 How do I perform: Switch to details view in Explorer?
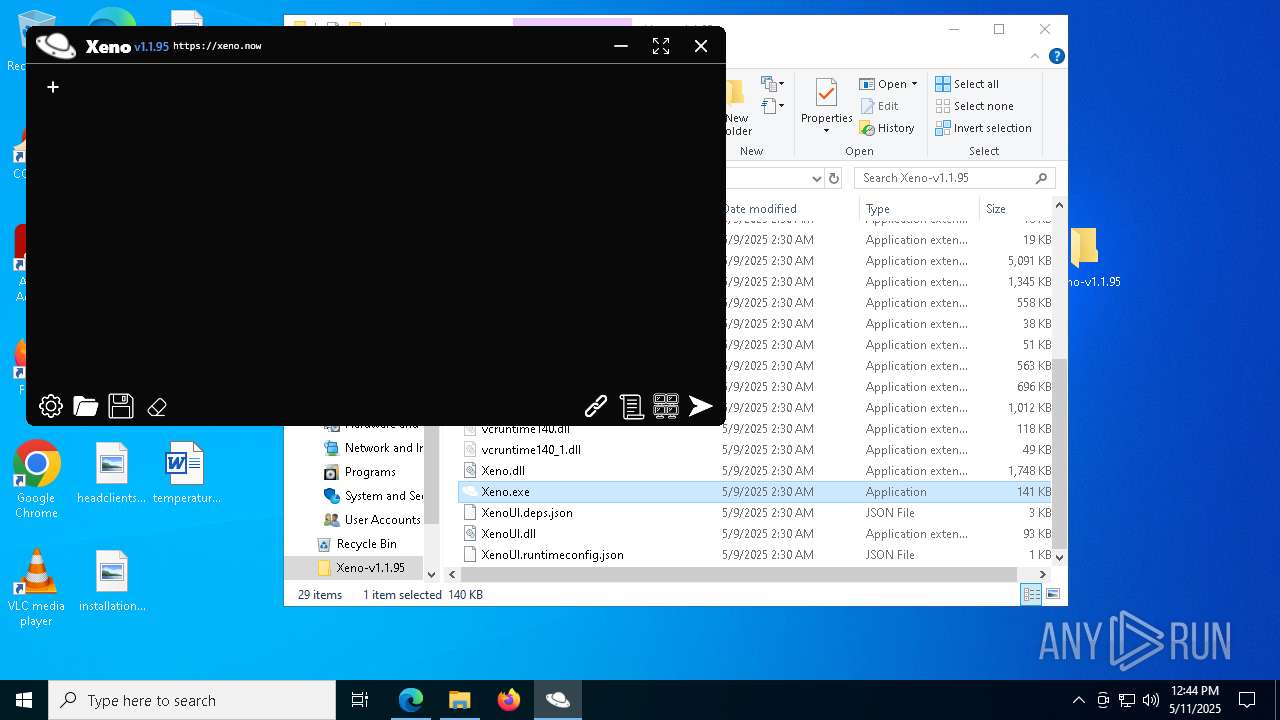point(1031,594)
